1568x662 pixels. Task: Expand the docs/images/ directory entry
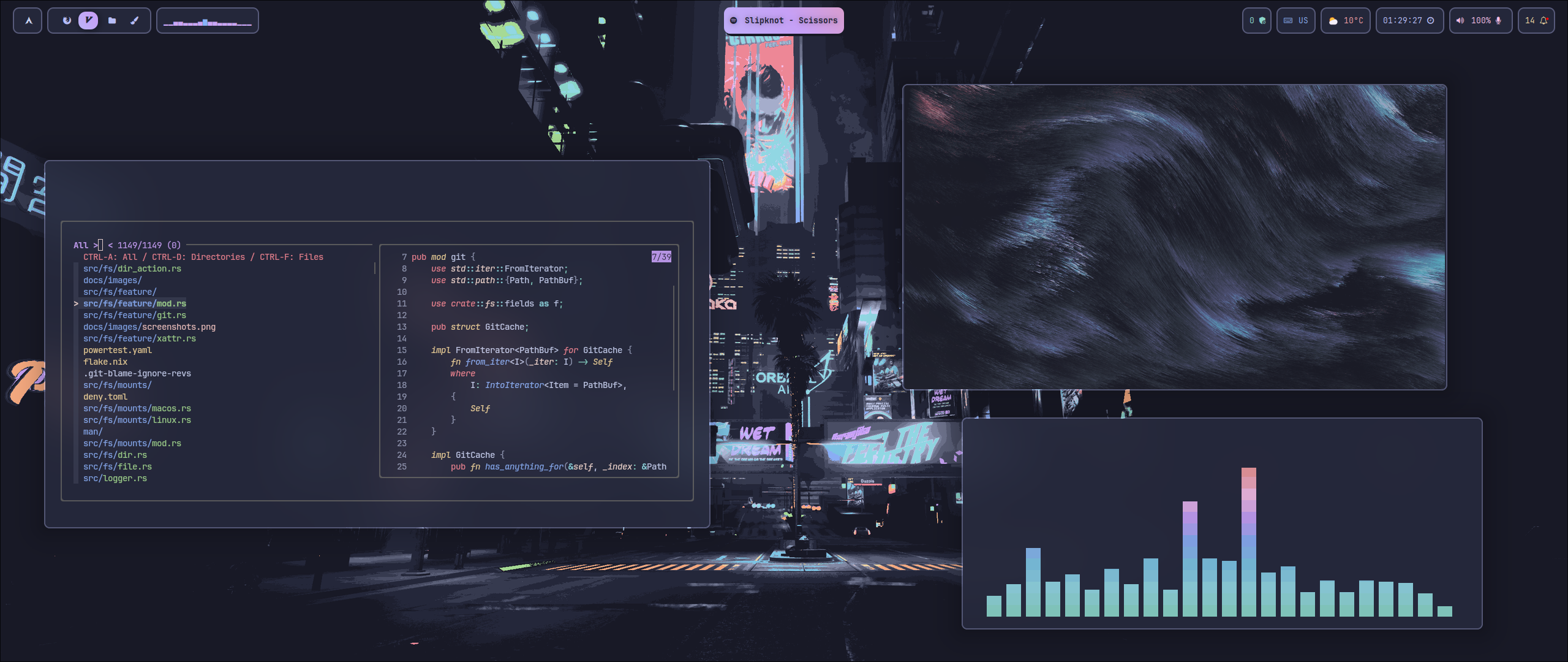click(x=112, y=280)
